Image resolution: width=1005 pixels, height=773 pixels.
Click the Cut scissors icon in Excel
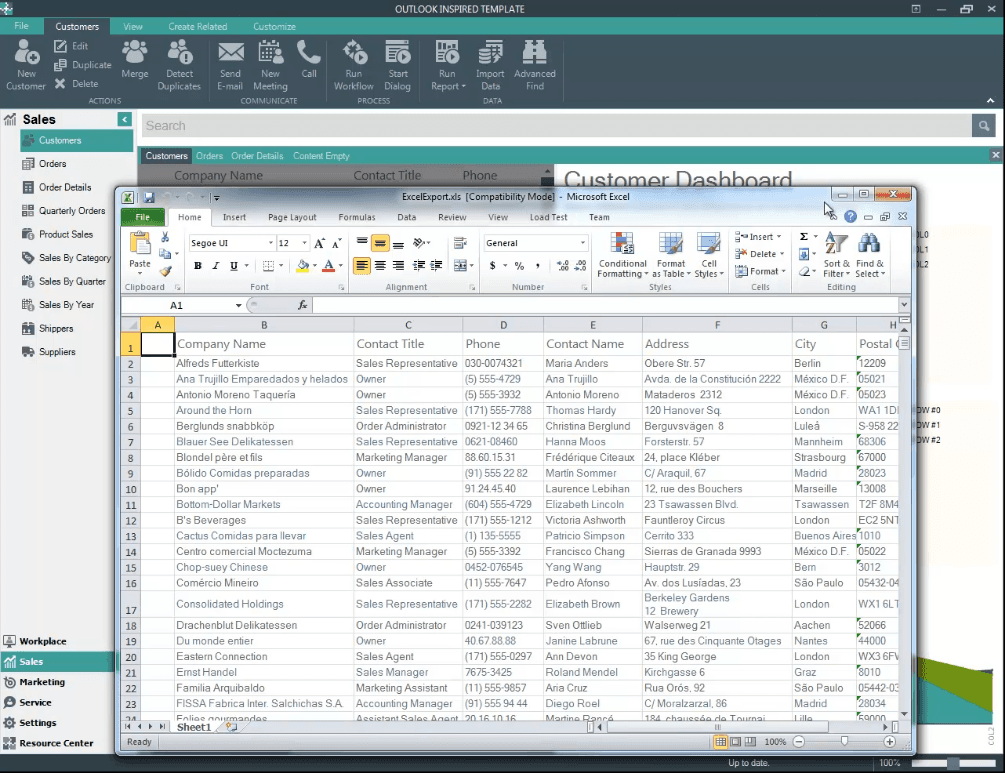tap(165, 237)
